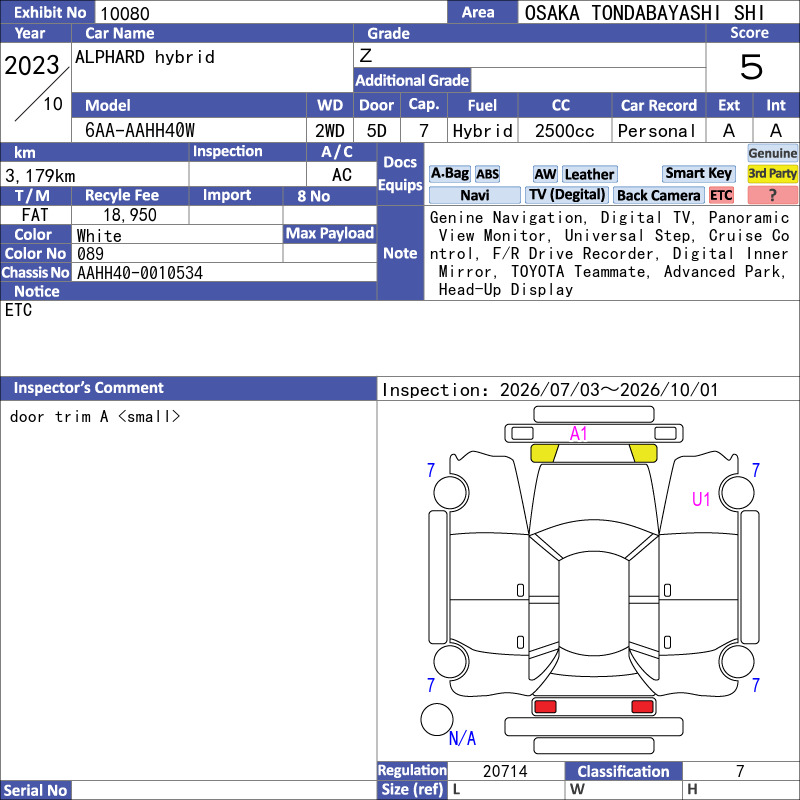Select the AW equipment badge
This screenshot has height=800, width=800.
coord(545,174)
